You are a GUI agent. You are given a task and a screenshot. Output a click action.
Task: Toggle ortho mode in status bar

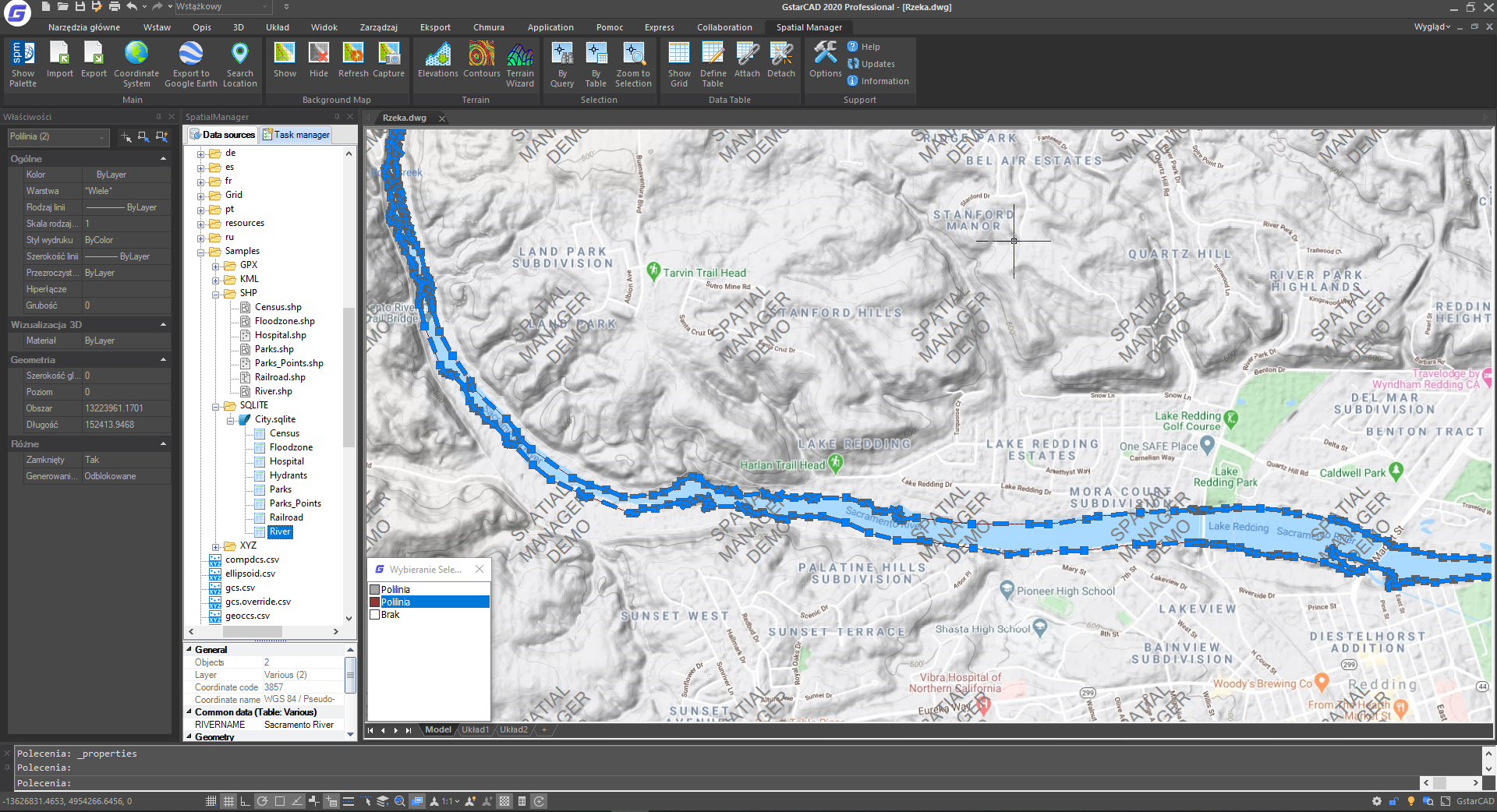coord(245,801)
